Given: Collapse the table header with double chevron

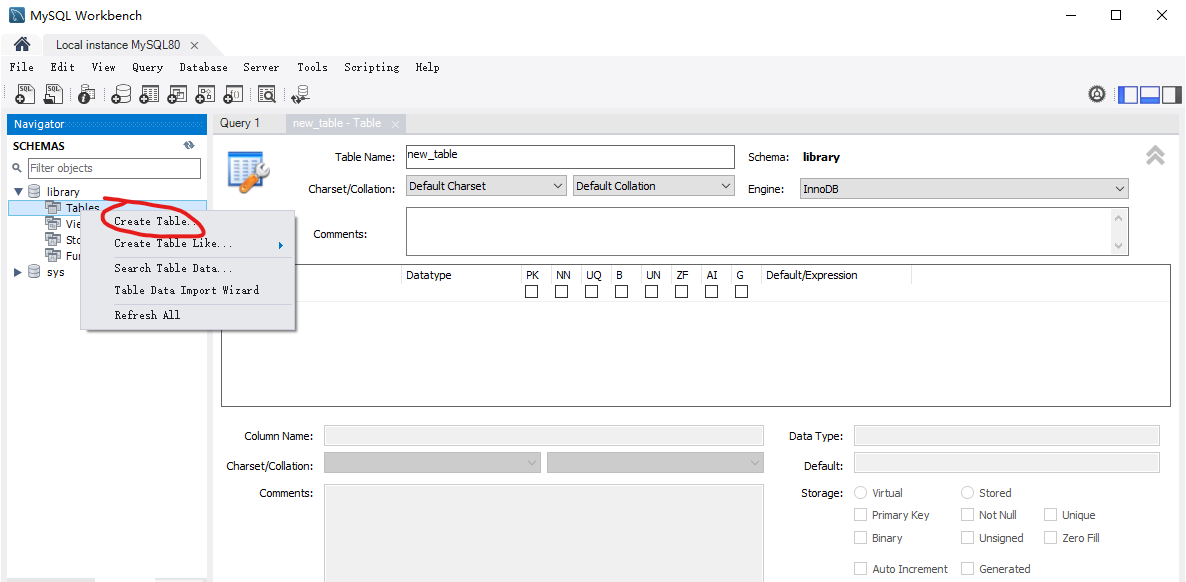Looking at the screenshot, I should (x=1155, y=155).
